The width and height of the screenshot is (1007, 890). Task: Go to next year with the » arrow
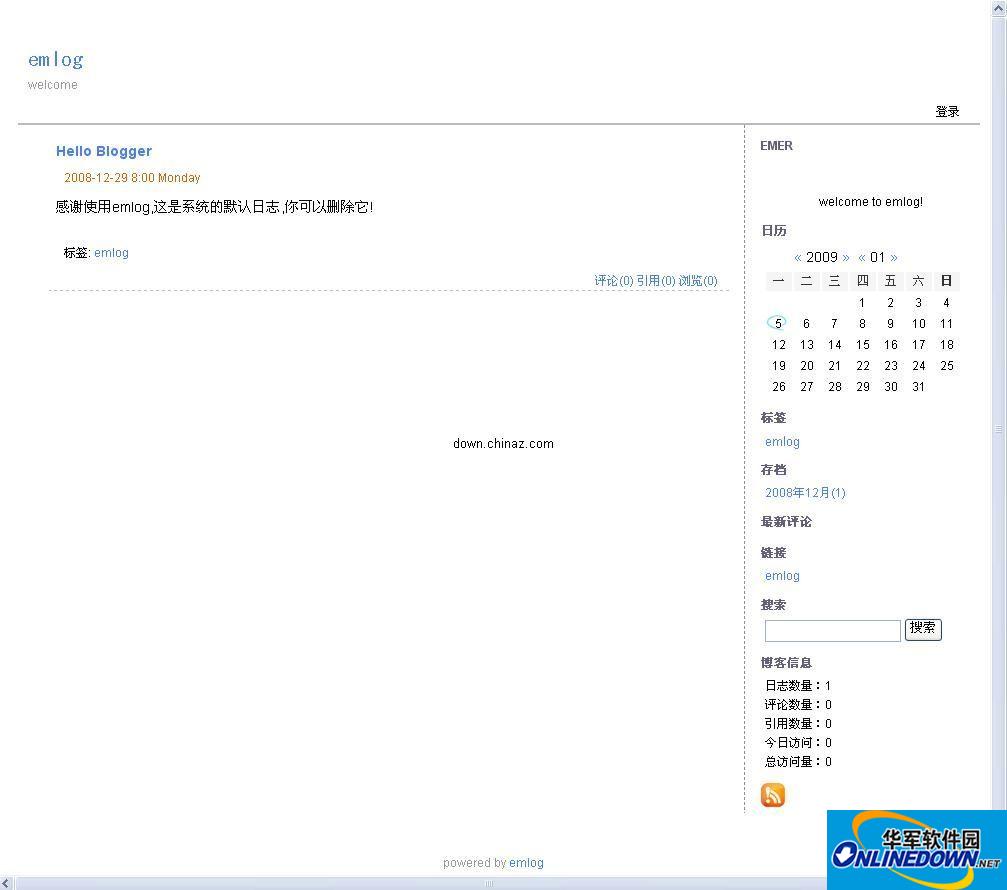pyautogui.click(x=845, y=257)
